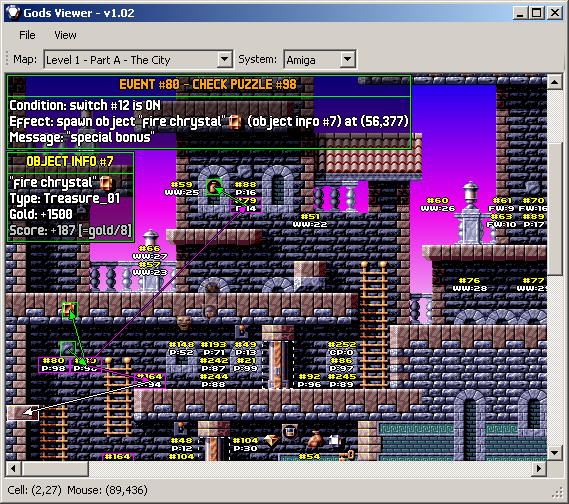
Task: Click event label #92 P:96
Action: (x=310, y=380)
